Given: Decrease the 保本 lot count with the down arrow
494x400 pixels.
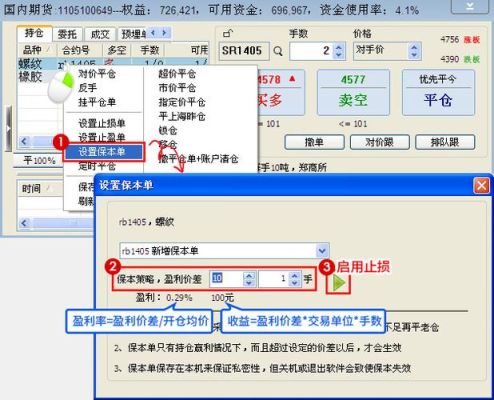Looking at the screenshot, I should tap(294, 283).
